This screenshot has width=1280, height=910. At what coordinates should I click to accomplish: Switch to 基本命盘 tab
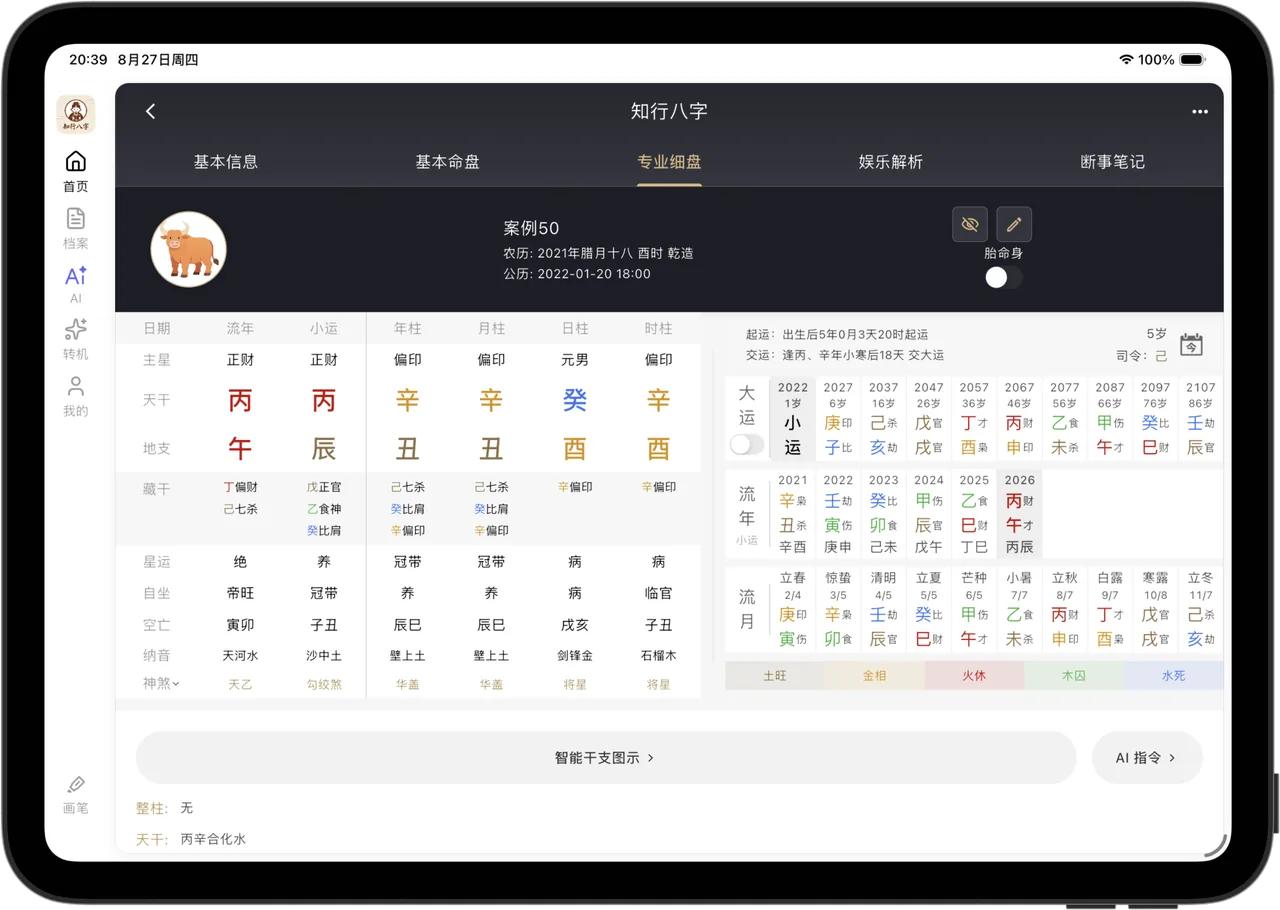pos(448,162)
